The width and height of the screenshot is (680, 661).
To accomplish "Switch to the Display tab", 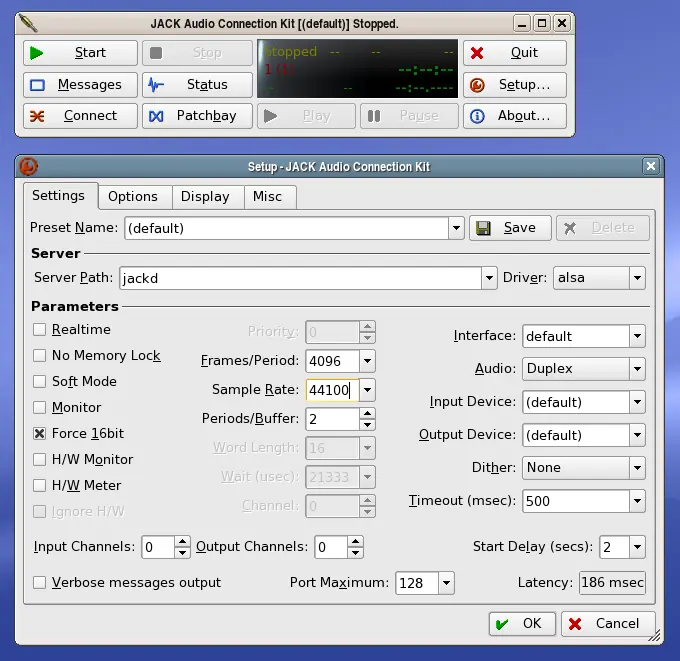I will point(205,197).
